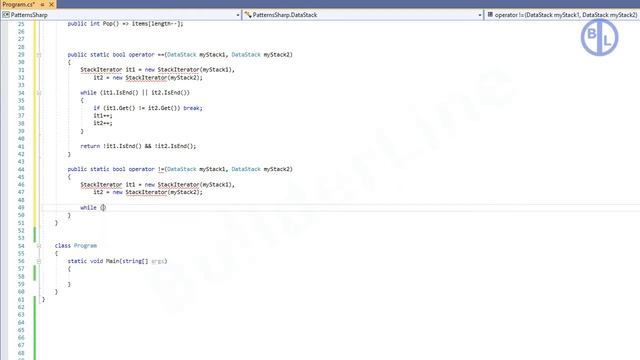Click the 'public int Pop()' code line
The height and width of the screenshot is (360, 640).
coord(125,24)
